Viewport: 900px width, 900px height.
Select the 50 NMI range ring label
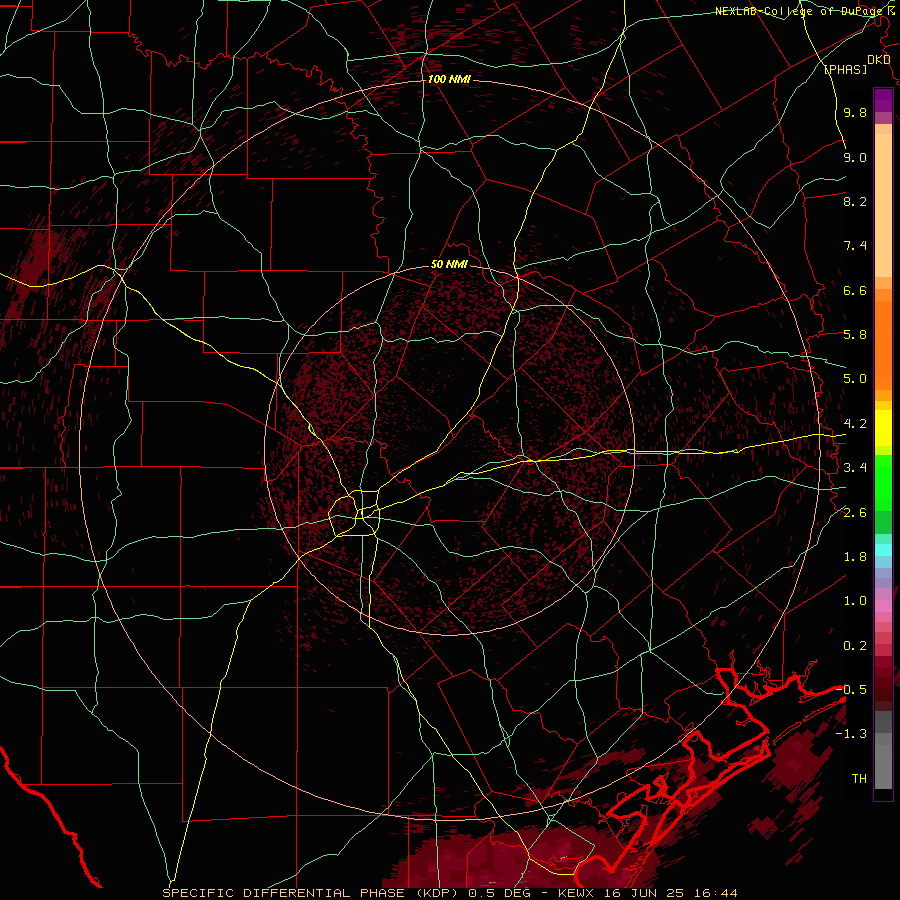449,264
